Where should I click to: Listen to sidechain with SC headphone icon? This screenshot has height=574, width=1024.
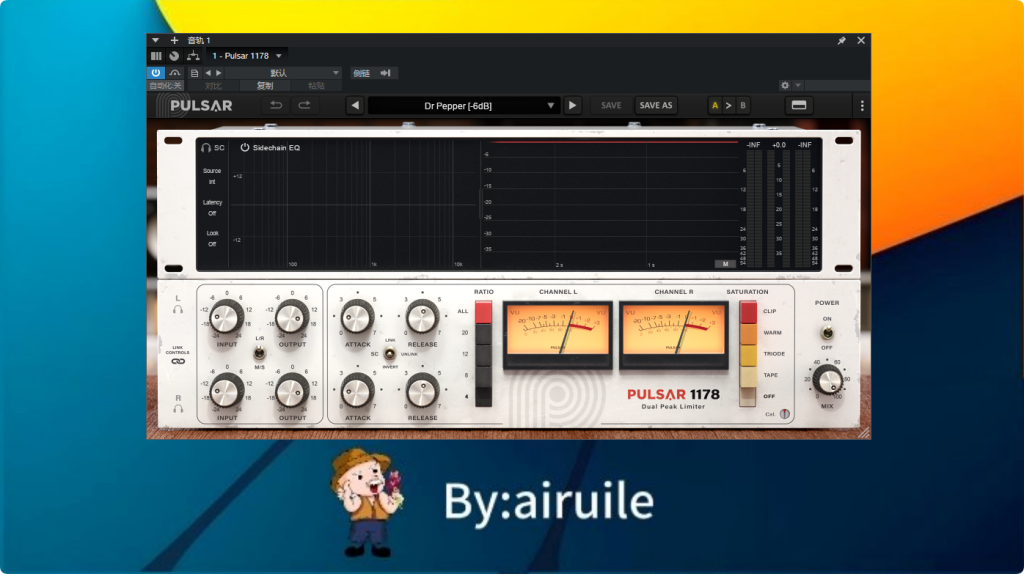click(206, 148)
